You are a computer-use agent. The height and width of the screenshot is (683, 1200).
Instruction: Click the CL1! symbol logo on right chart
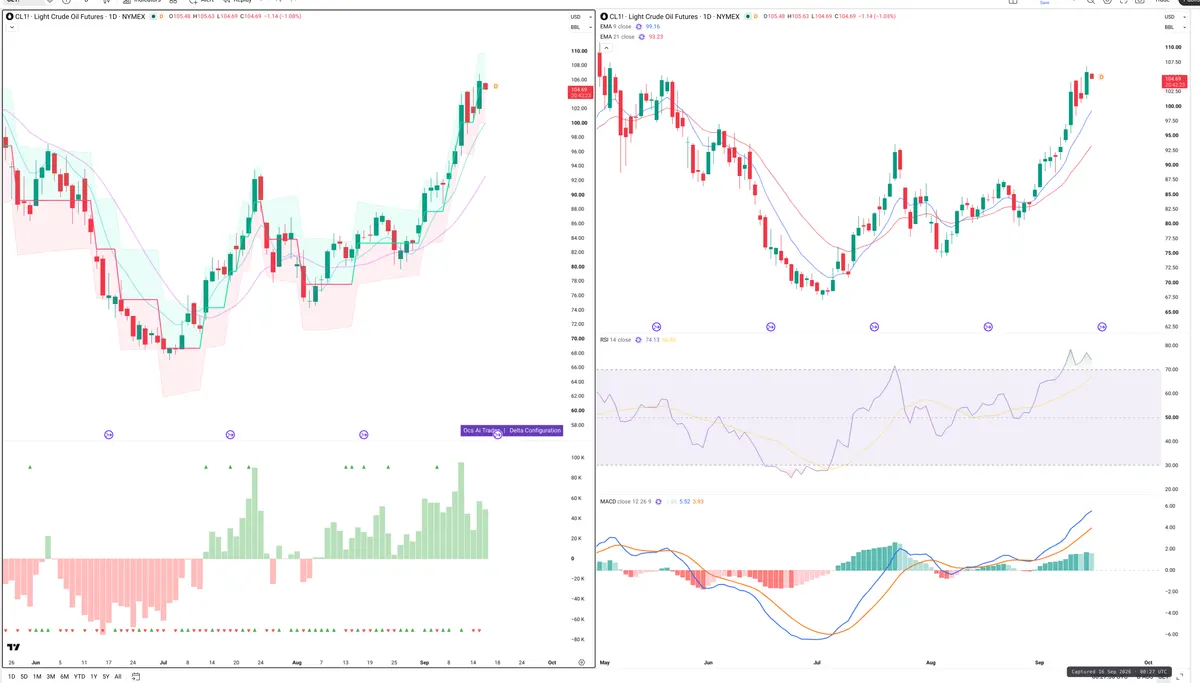[604, 17]
